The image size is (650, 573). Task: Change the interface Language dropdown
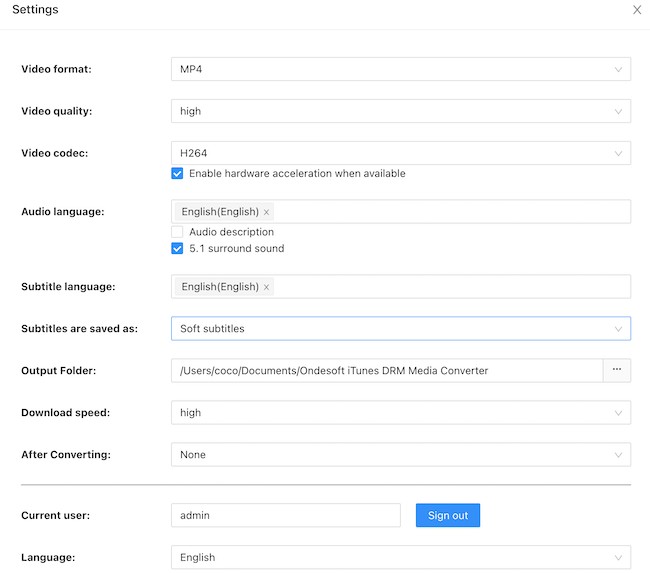click(x=400, y=557)
